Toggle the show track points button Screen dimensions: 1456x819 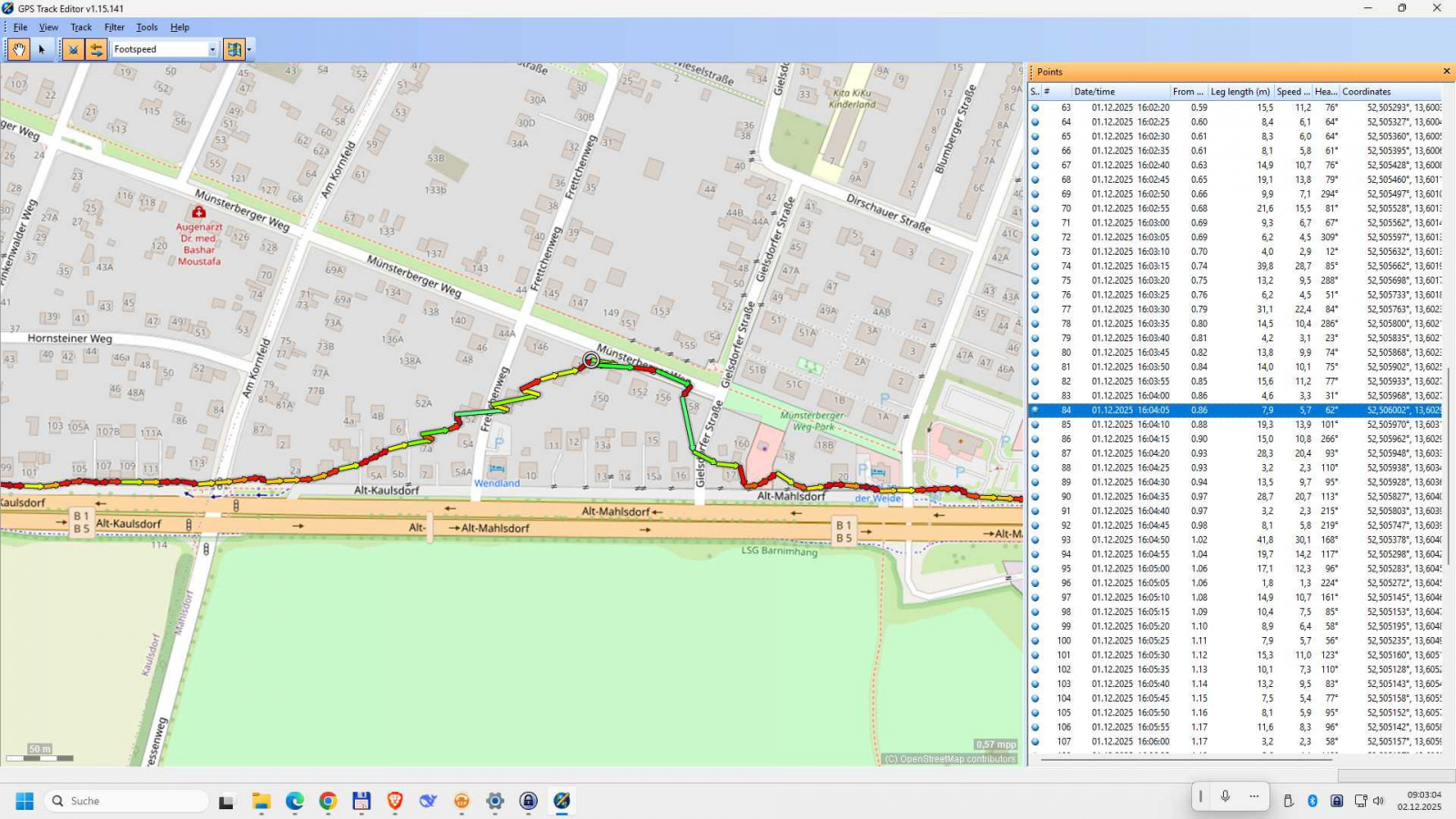click(73, 49)
